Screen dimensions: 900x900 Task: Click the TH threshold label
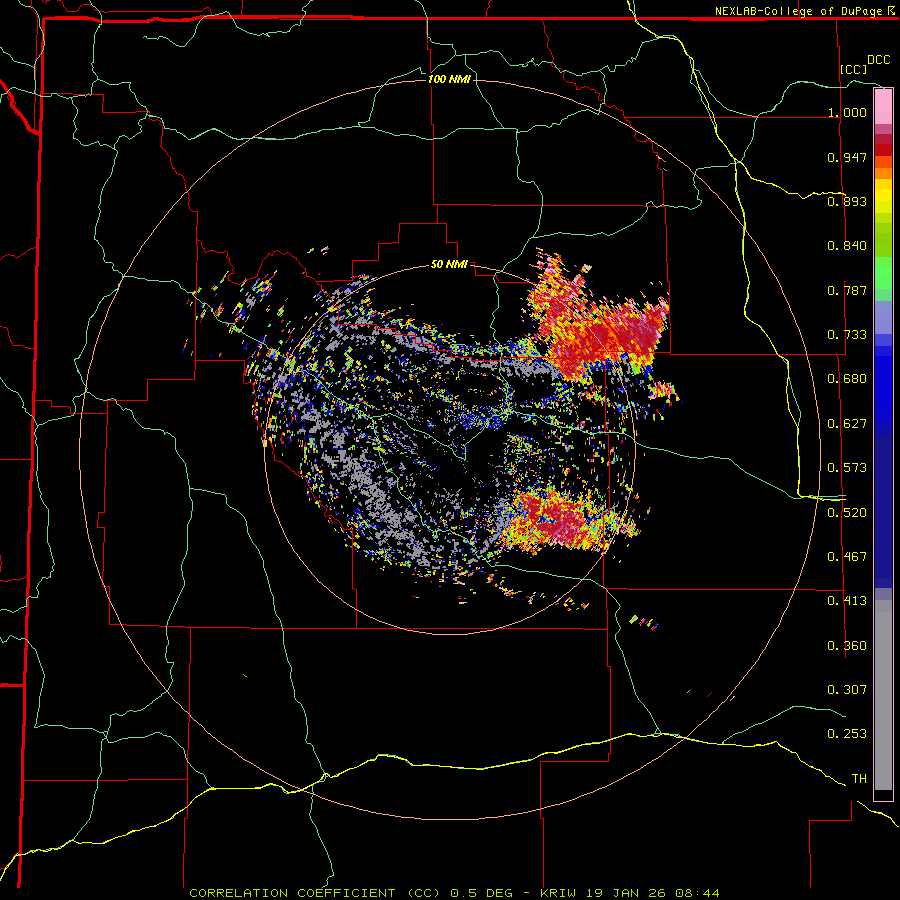(859, 779)
